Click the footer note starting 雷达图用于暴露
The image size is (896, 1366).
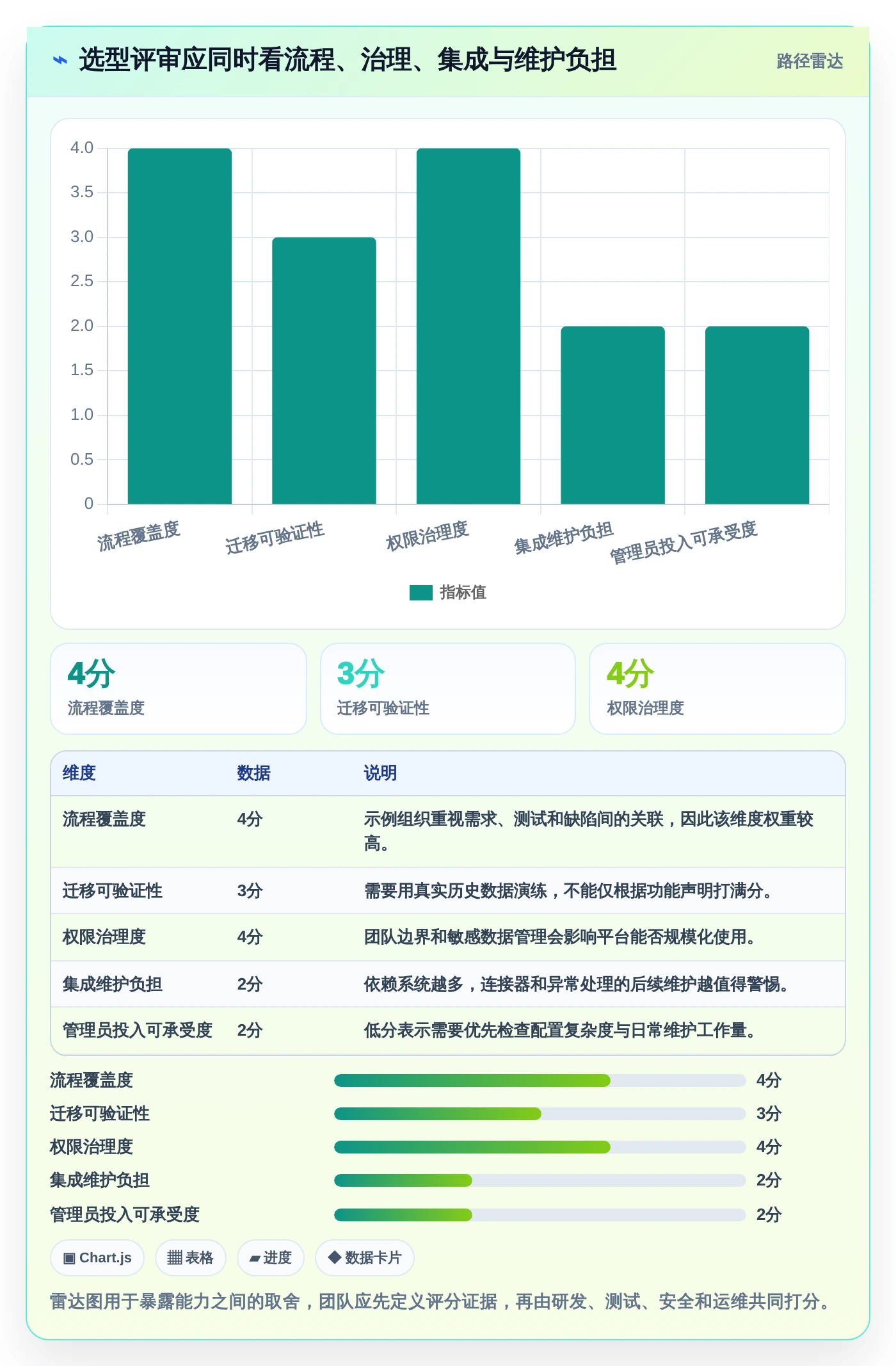(x=439, y=1302)
